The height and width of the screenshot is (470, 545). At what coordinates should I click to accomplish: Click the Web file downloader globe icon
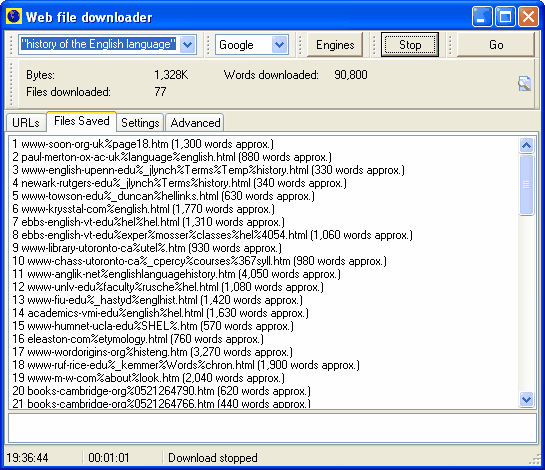(14, 16)
